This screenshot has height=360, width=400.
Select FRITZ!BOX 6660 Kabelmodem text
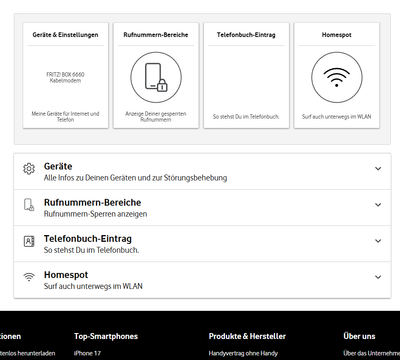(x=65, y=77)
